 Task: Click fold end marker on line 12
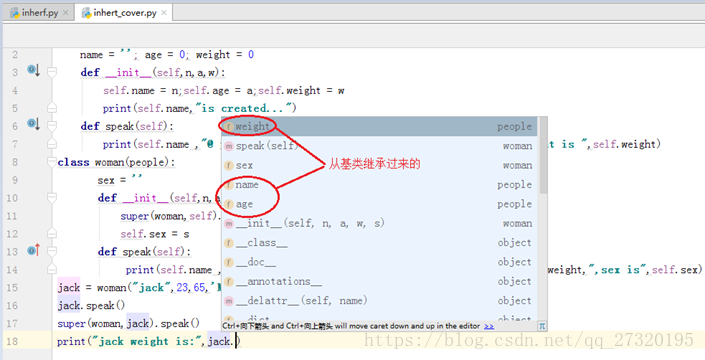52,234
